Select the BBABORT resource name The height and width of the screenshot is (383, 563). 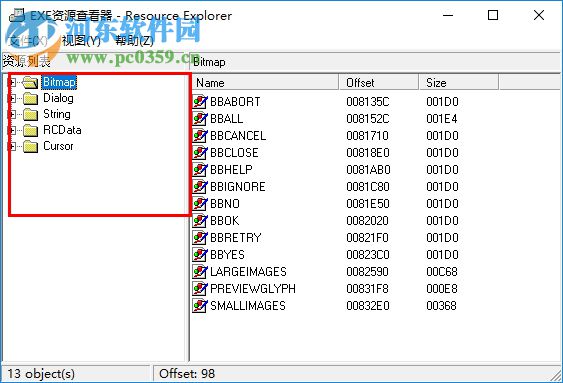coord(235,102)
